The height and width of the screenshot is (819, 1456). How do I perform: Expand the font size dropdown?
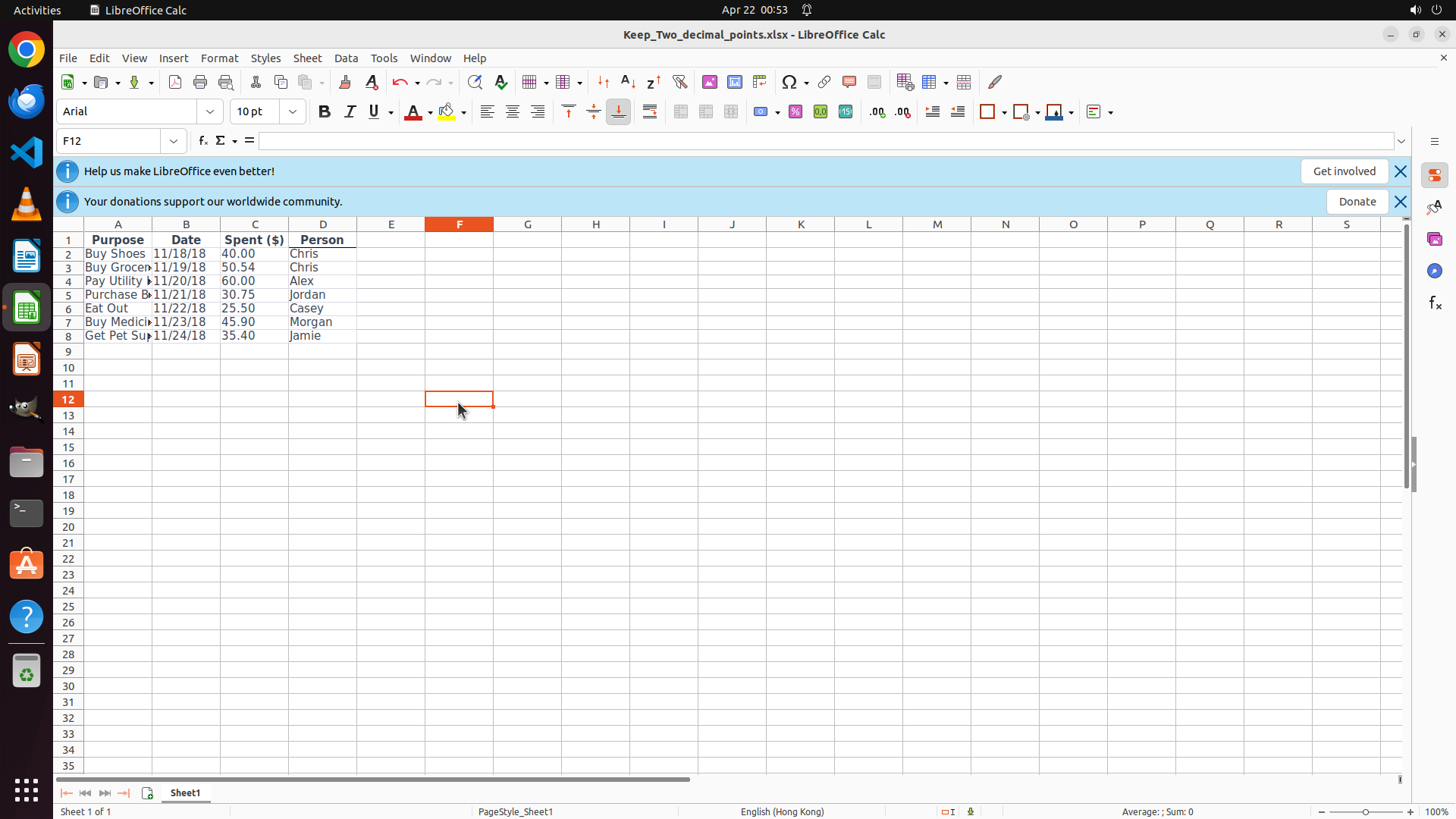pyautogui.click(x=293, y=111)
